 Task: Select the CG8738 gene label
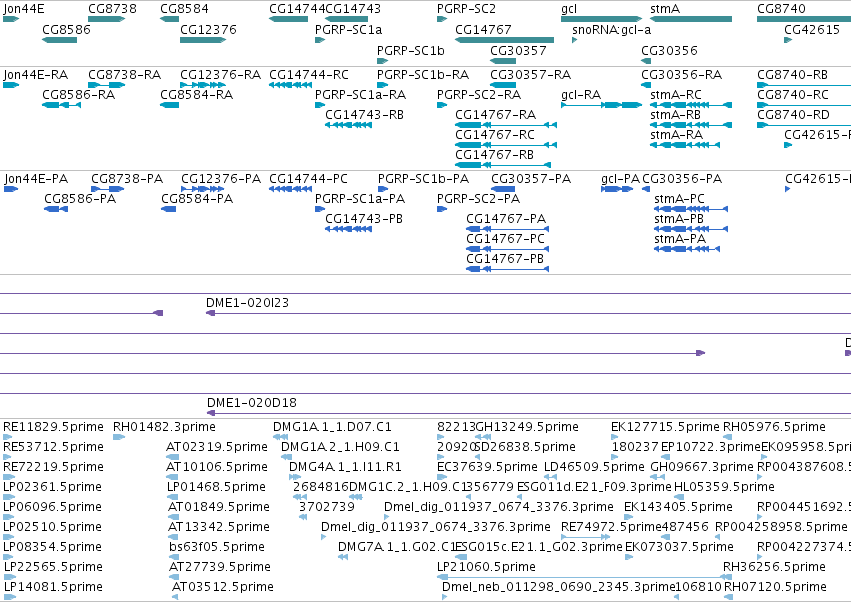112,9
